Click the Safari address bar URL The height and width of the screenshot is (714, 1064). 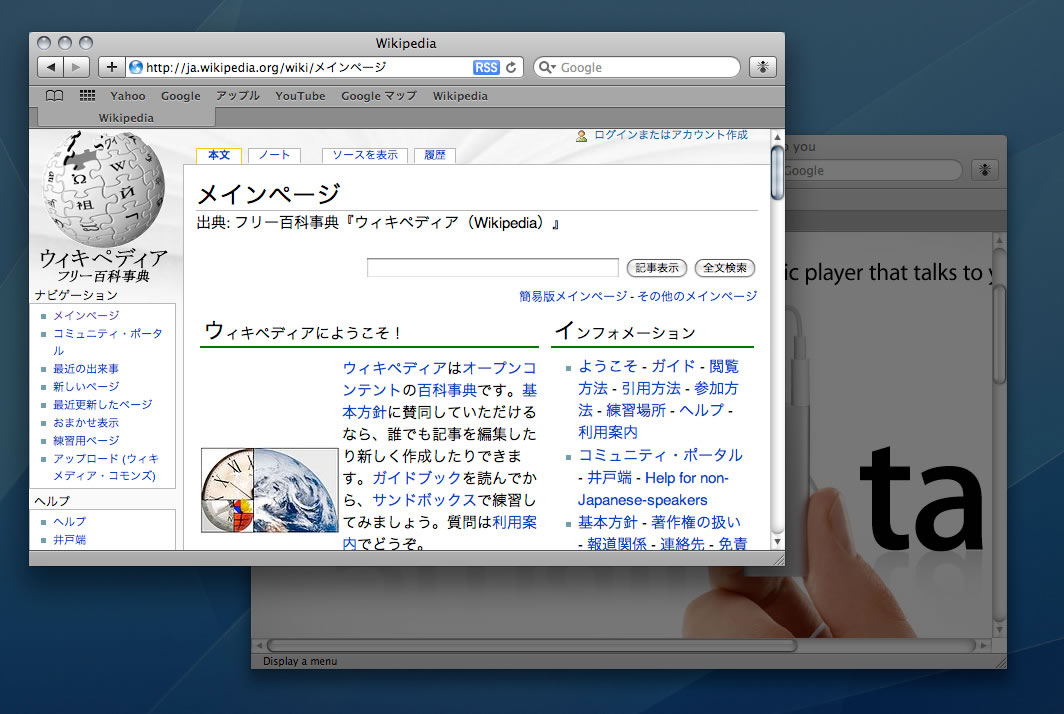pos(266,67)
